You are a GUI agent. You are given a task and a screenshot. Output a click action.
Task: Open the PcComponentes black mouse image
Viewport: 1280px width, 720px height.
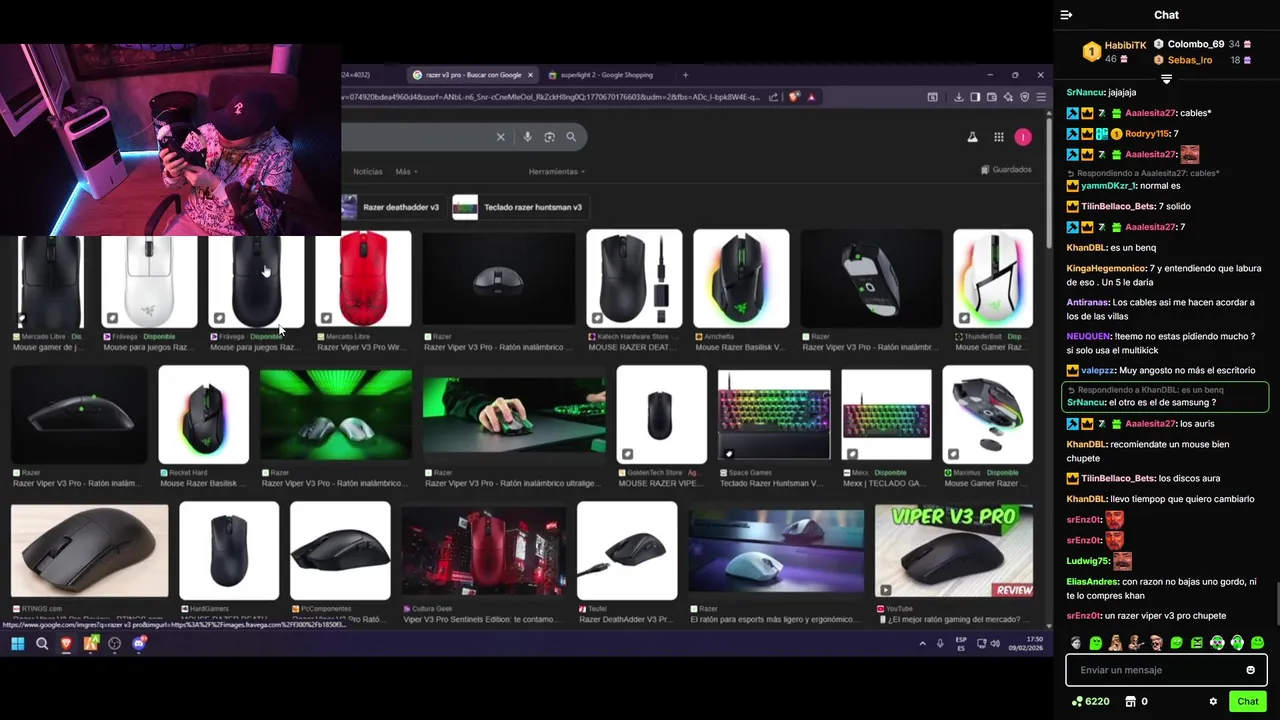point(340,551)
